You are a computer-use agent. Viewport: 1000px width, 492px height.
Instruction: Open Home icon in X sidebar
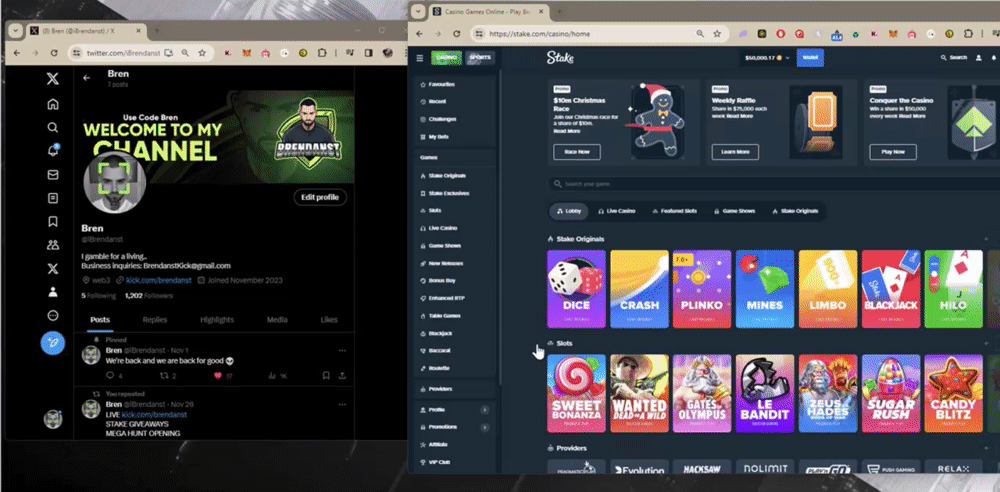click(53, 104)
